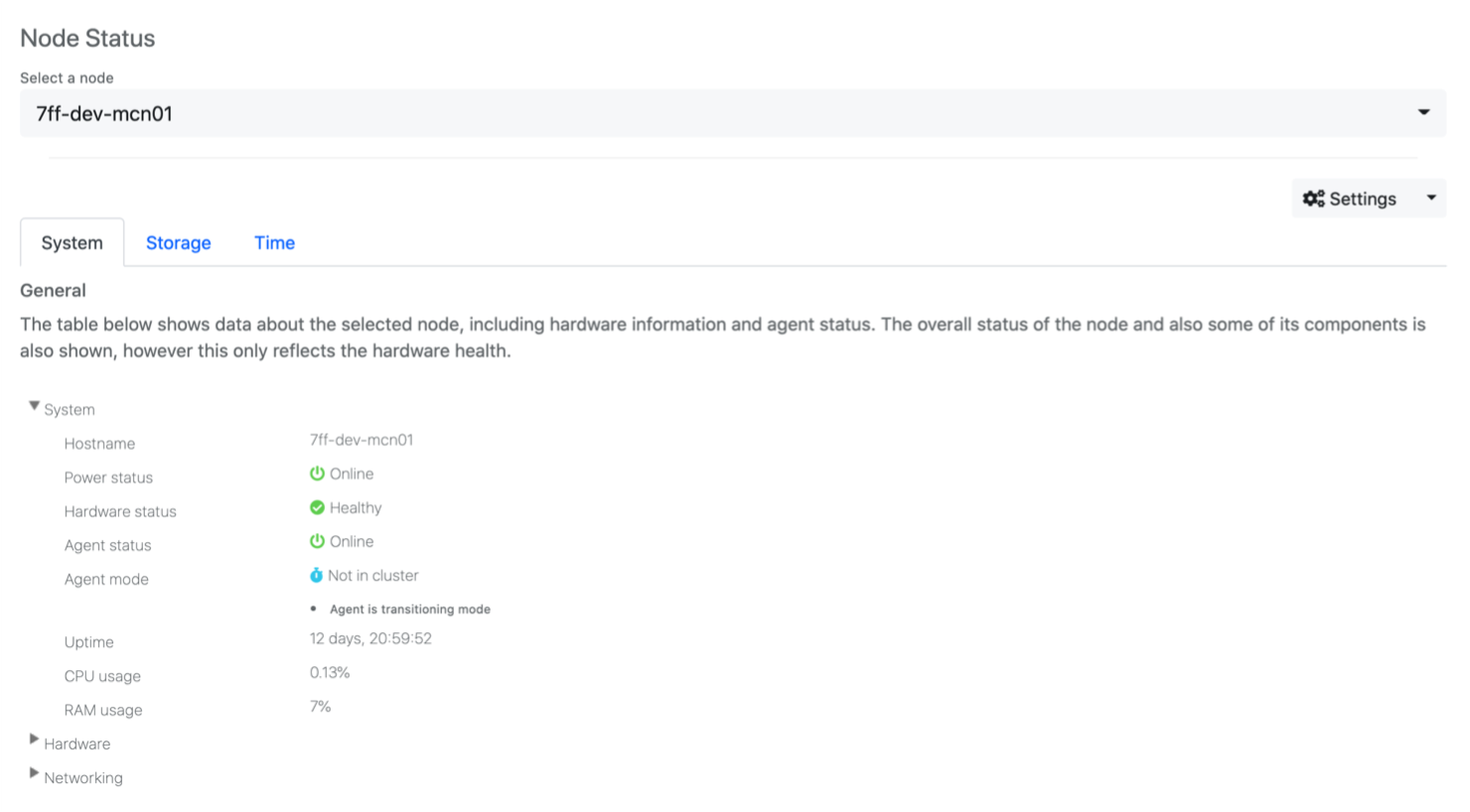Expand the Networking section
This screenshot has width=1470, height=812.
coord(34,773)
